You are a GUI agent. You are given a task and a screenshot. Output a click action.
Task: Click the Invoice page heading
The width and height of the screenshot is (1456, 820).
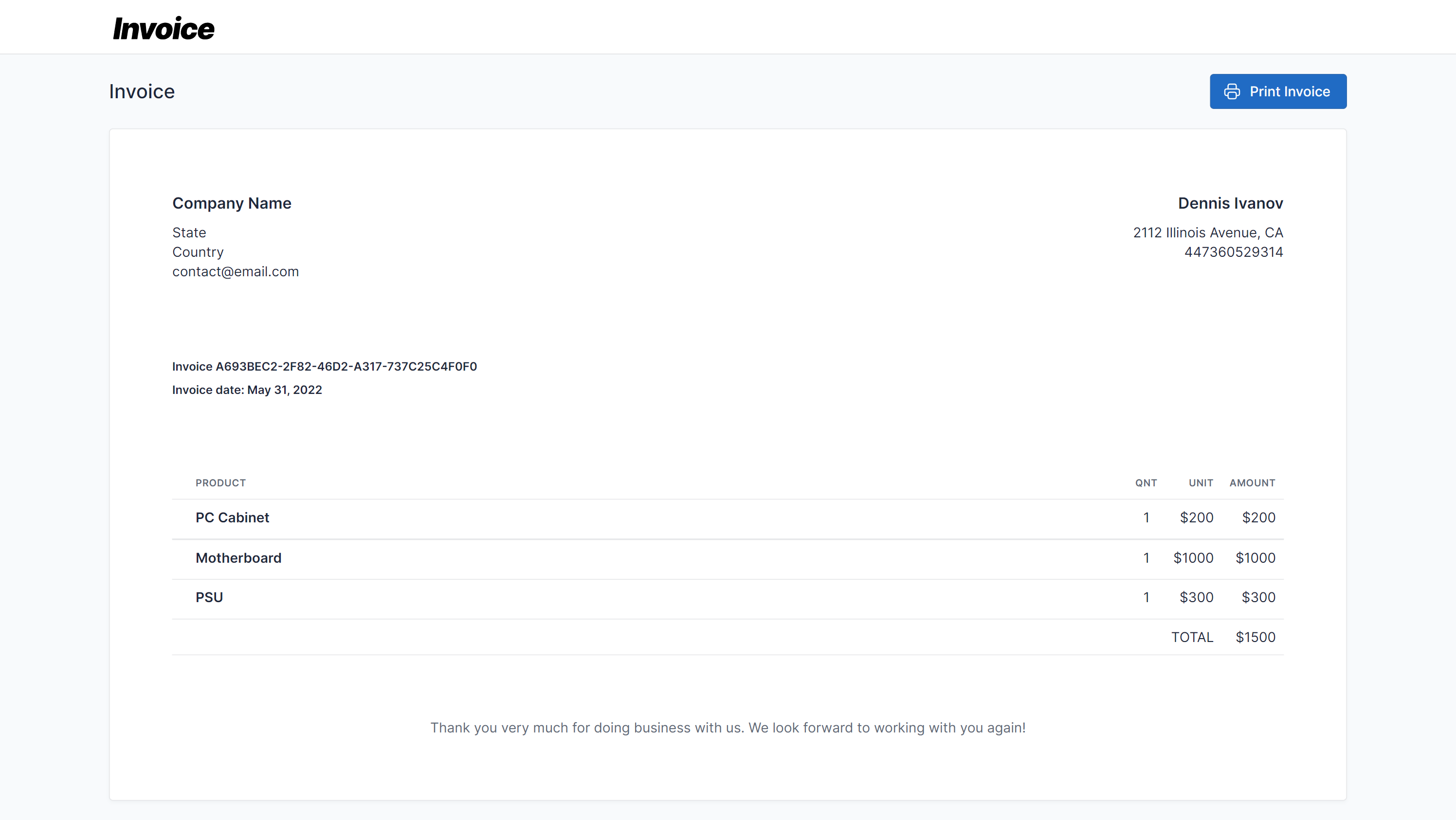pyautogui.click(x=142, y=91)
